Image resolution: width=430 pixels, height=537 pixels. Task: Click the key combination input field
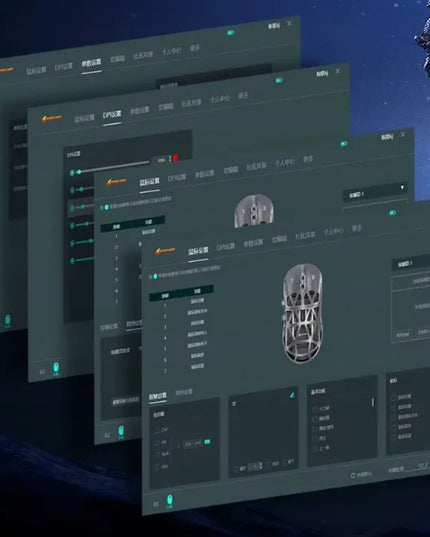click(x=193, y=444)
